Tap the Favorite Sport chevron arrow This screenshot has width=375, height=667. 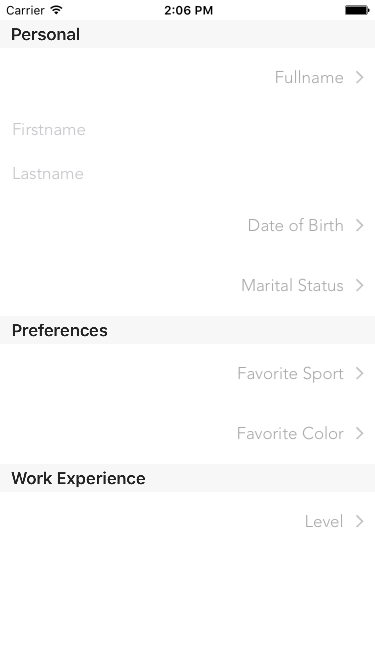coord(360,373)
